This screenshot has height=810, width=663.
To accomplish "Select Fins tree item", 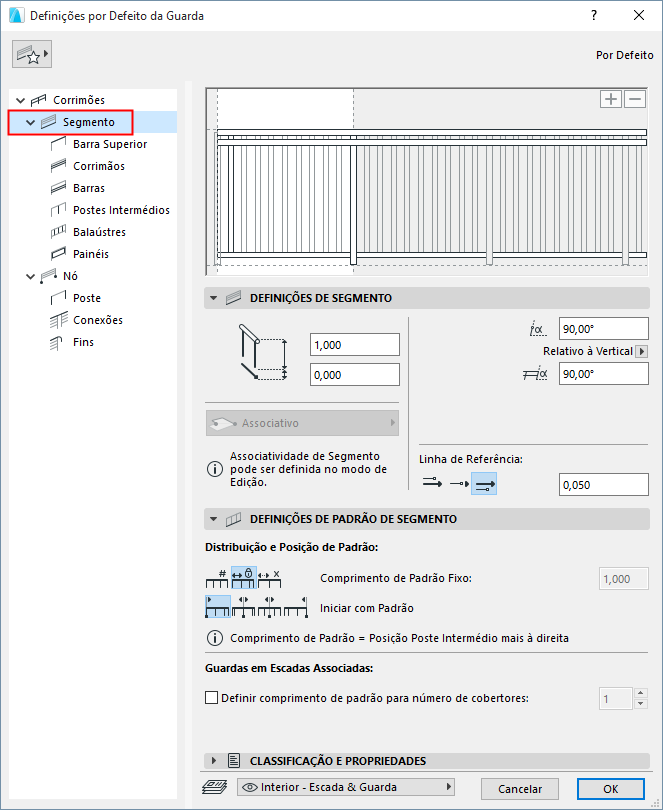I will coord(83,342).
